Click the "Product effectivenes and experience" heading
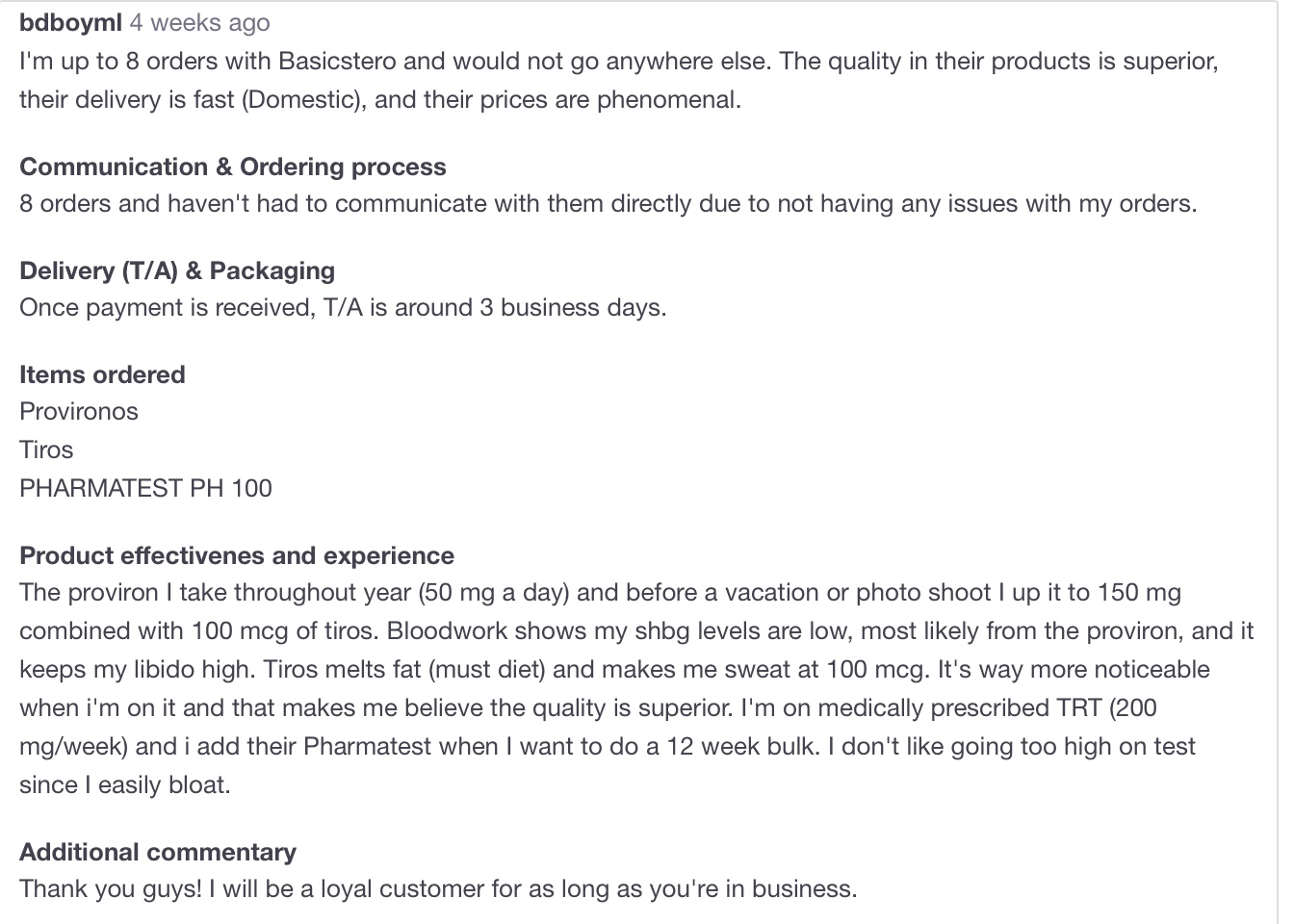Screen dimensions: 1294x924 237,555
